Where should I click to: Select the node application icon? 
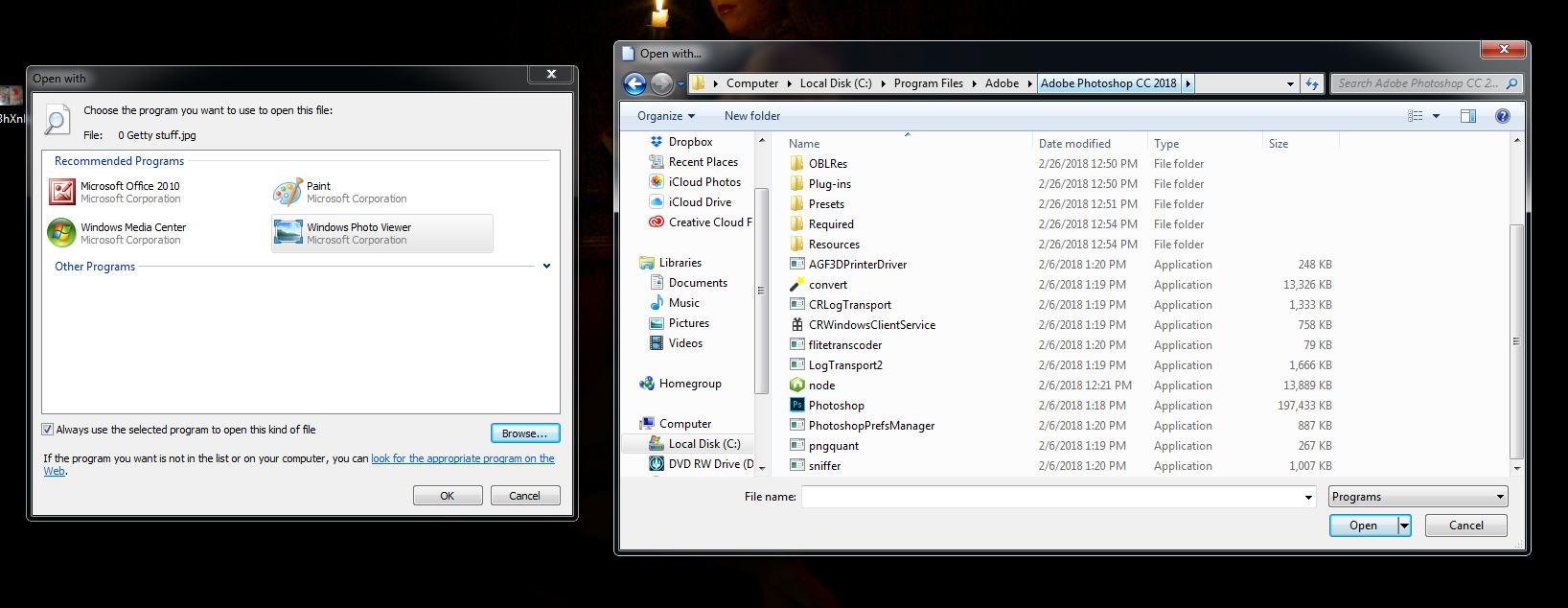pos(796,385)
